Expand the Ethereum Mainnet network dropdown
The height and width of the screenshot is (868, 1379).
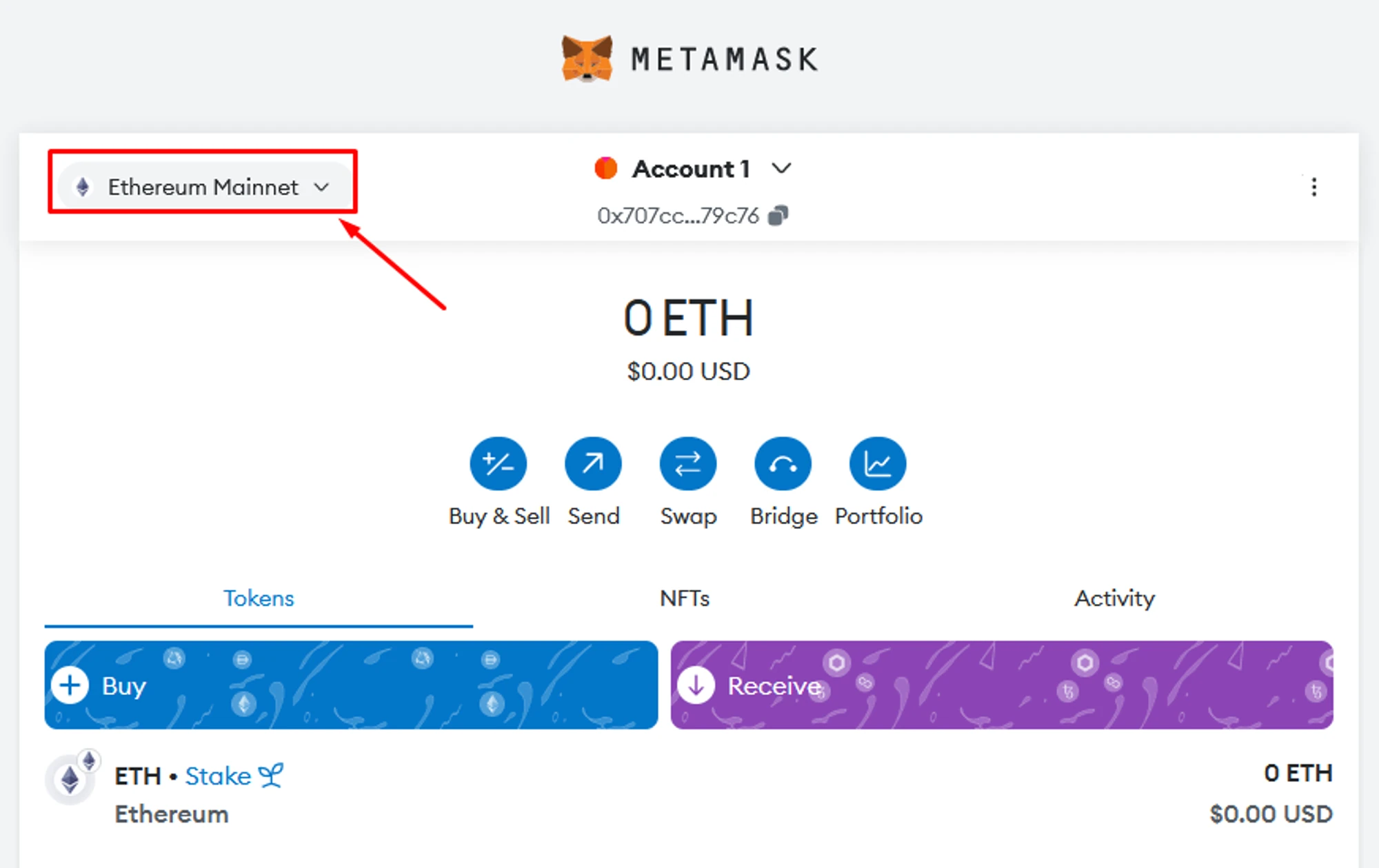[204, 187]
